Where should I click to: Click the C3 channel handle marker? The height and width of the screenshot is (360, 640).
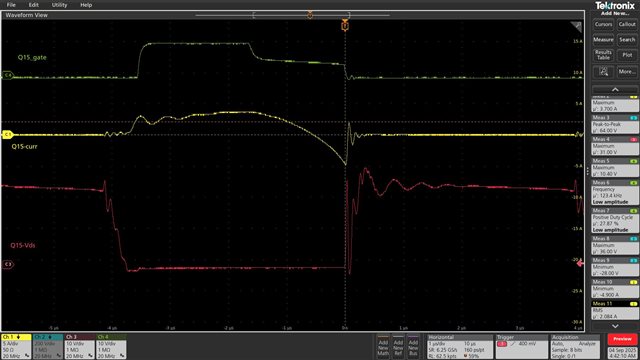pos(7,264)
